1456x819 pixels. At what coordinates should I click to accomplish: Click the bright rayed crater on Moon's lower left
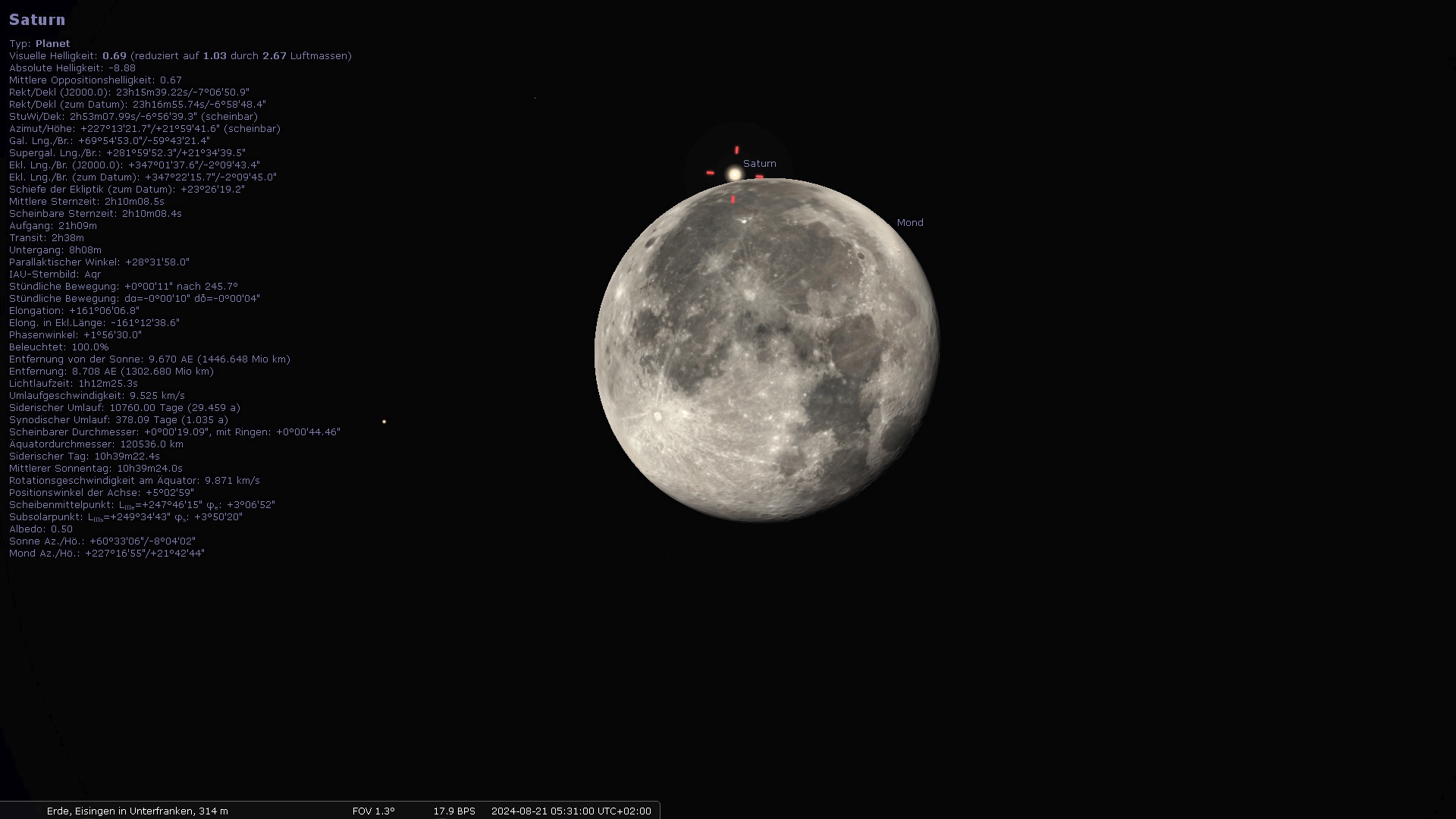point(657,416)
